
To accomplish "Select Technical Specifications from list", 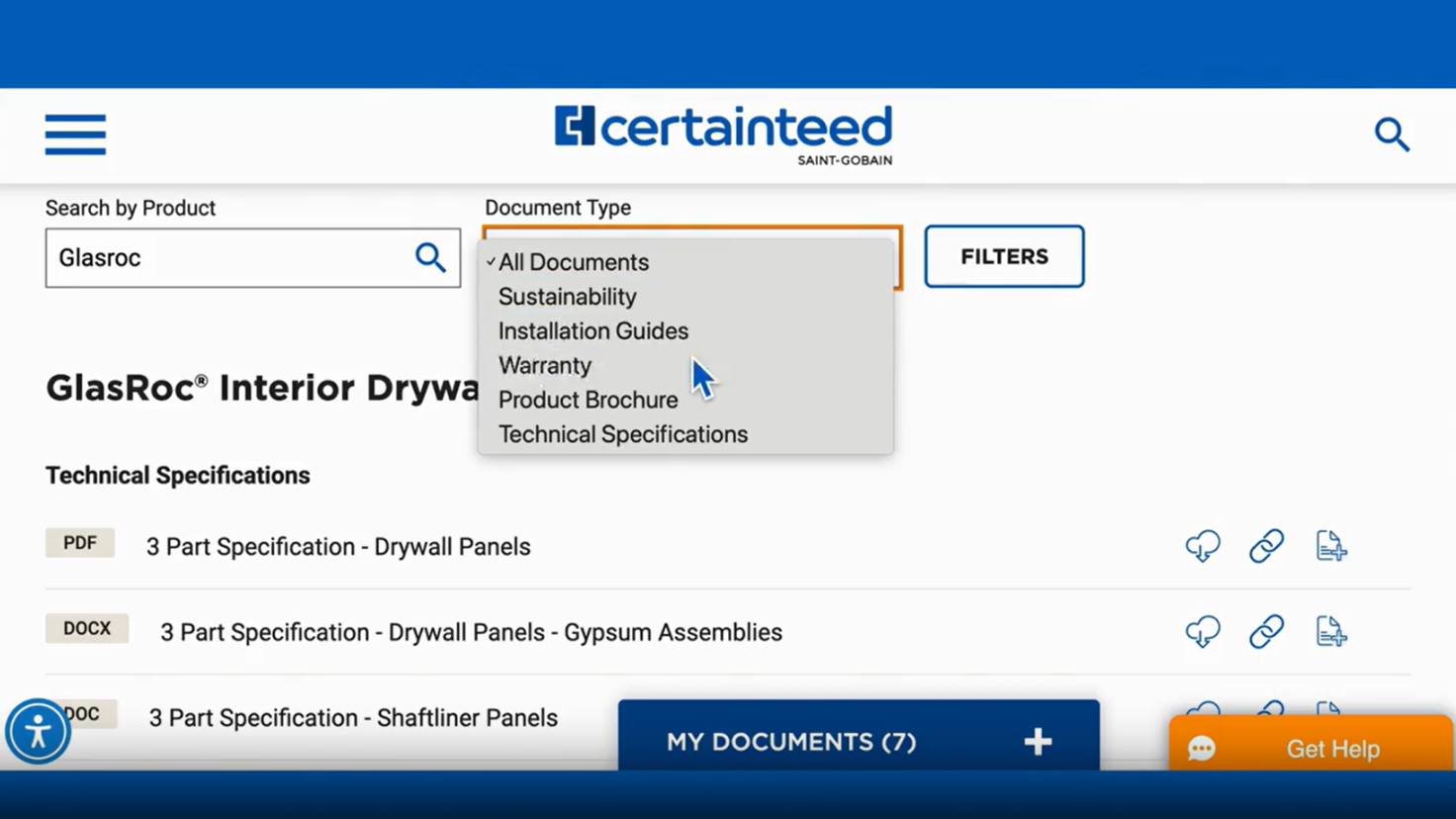I will tap(622, 435).
